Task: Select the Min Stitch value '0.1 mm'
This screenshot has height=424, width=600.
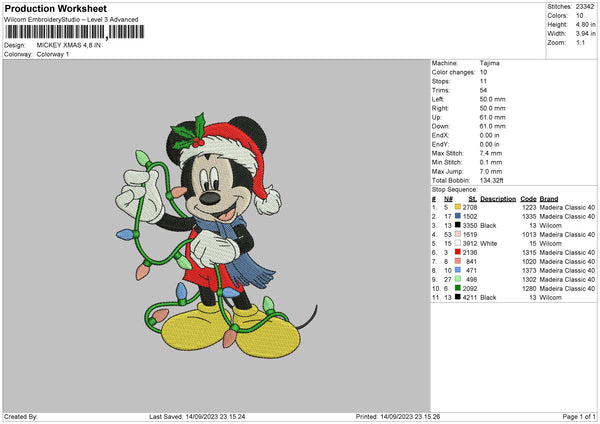Action: 491,162
